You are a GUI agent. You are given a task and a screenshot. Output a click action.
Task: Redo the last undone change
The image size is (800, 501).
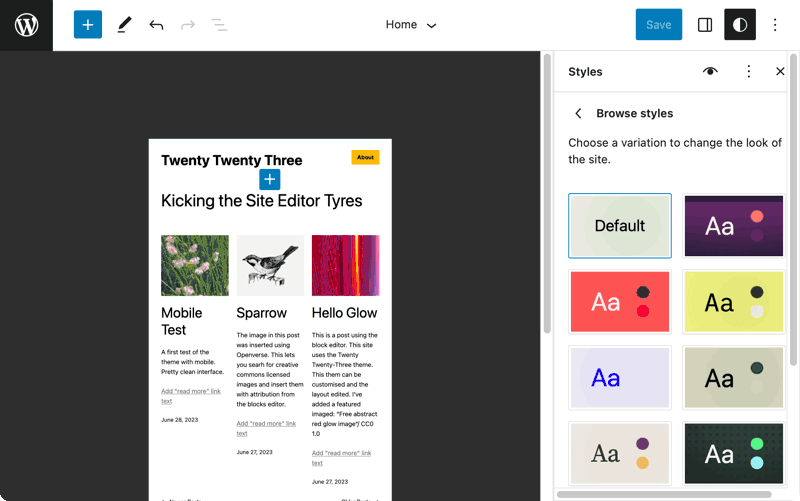pos(188,24)
